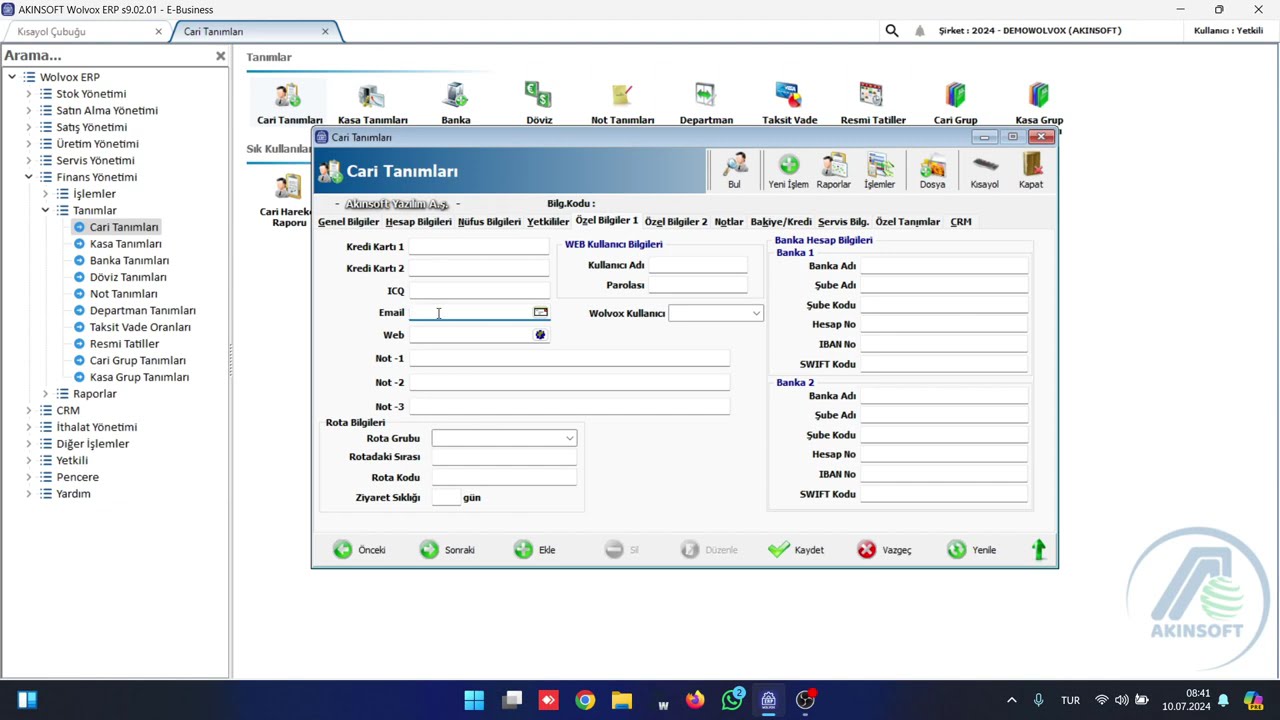
Task: Expand the Raporlar tree node
Action: pyautogui.click(x=45, y=394)
